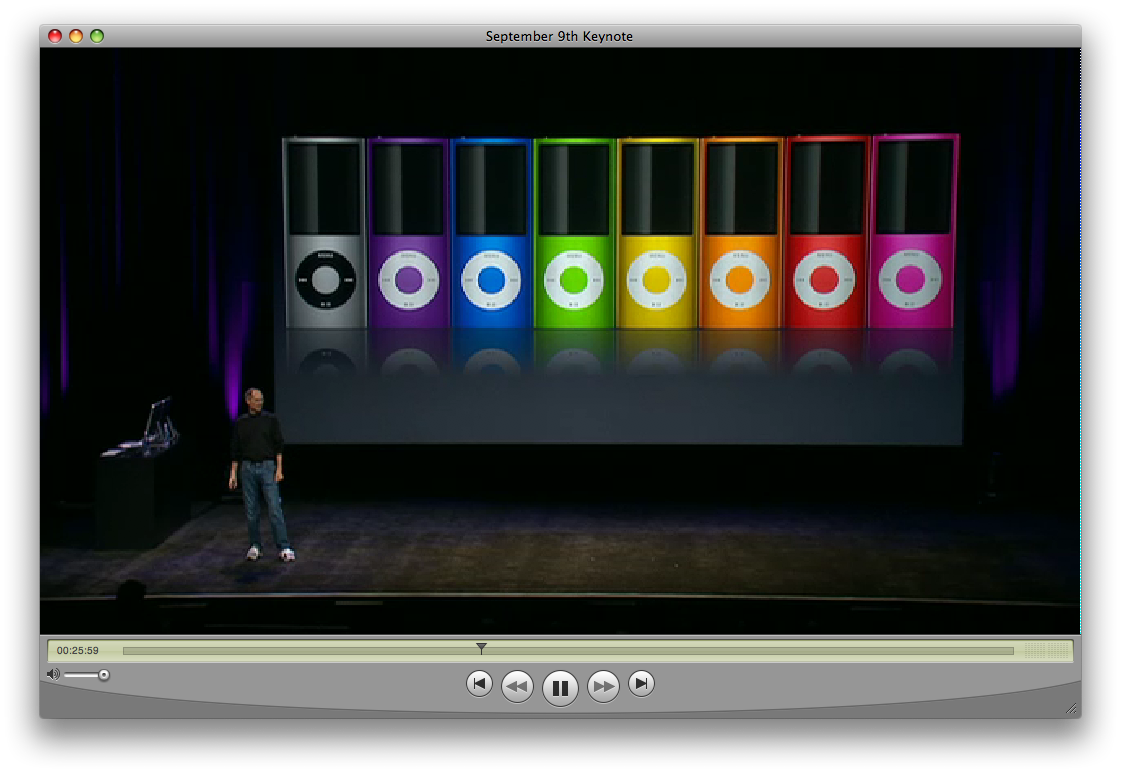
Task: Click the orange iPod nano in the video
Action: (x=741, y=233)
